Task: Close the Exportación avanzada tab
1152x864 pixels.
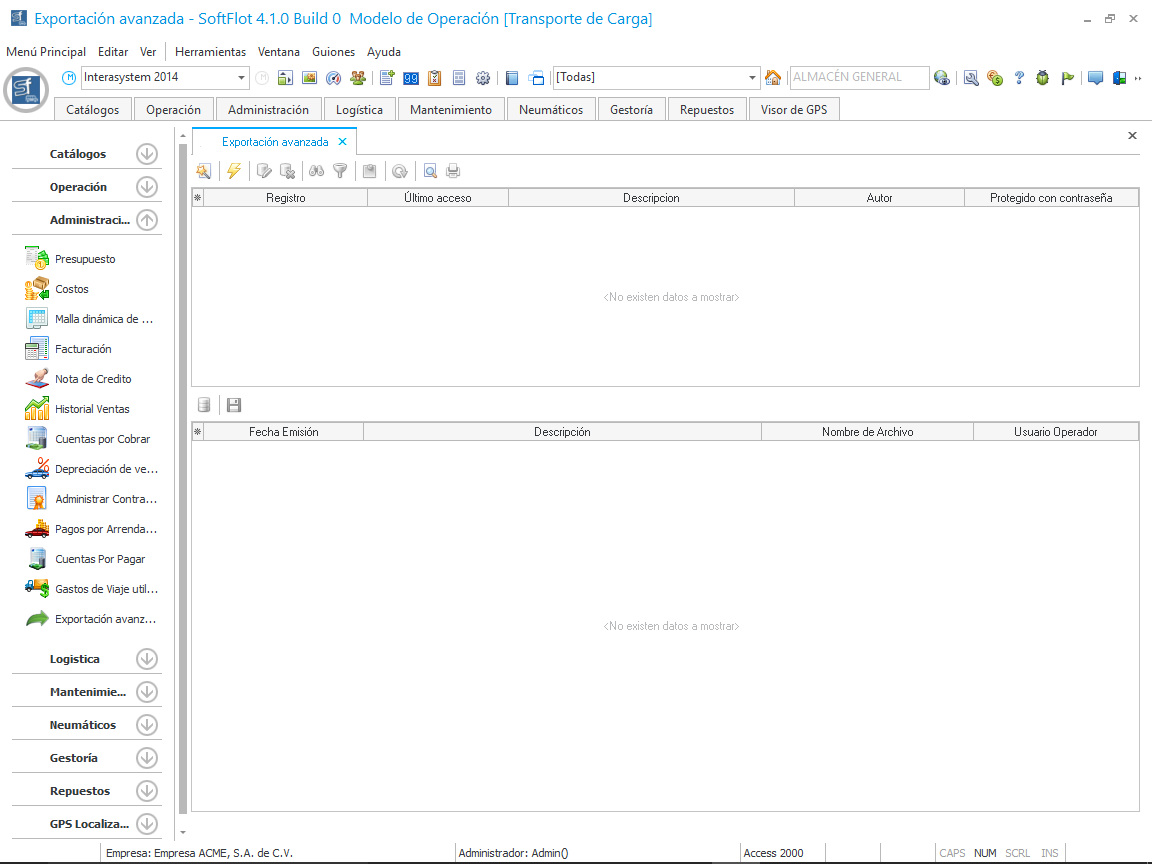Action: [x=342, y=142]
